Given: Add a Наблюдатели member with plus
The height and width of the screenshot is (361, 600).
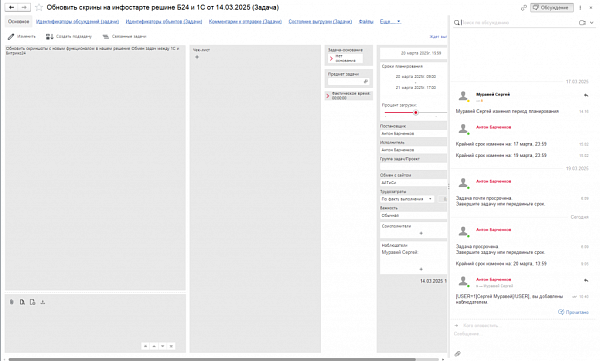Looking at the screenshot, I should 421,269.
